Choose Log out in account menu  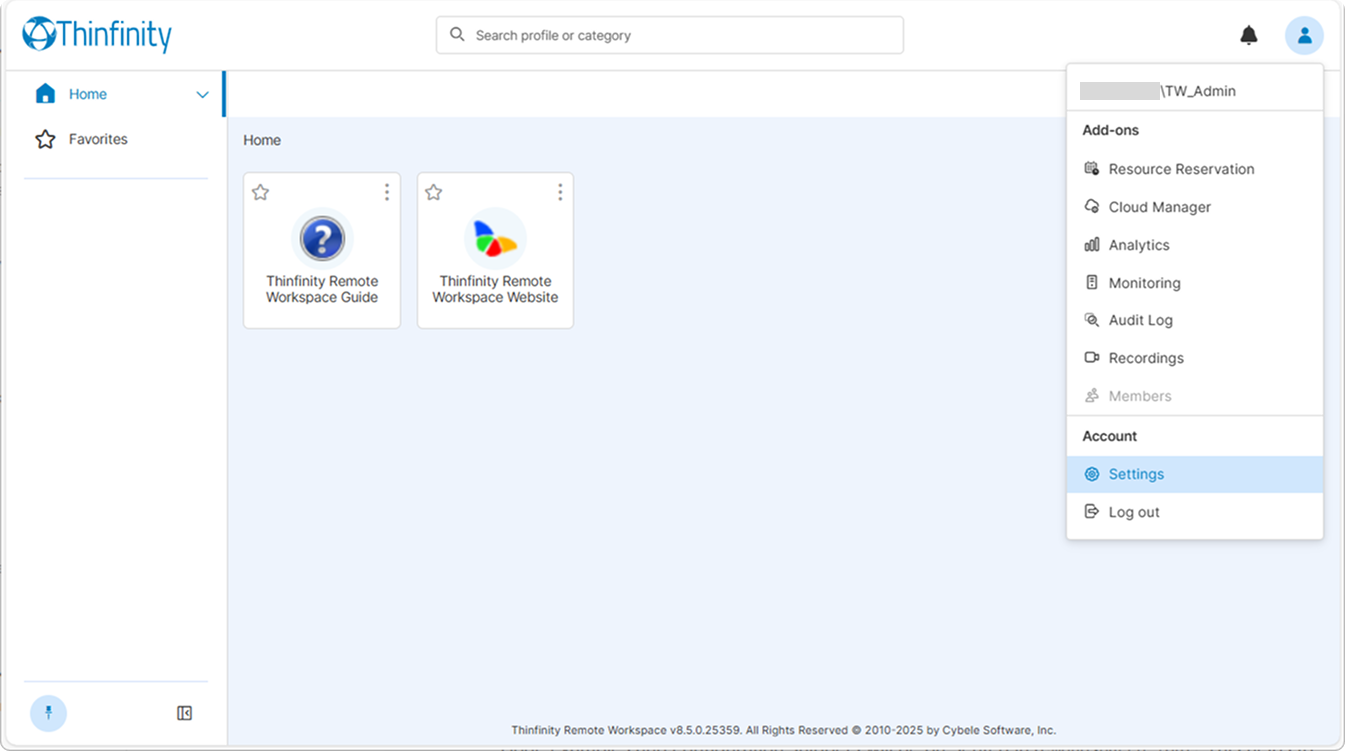1133,512
